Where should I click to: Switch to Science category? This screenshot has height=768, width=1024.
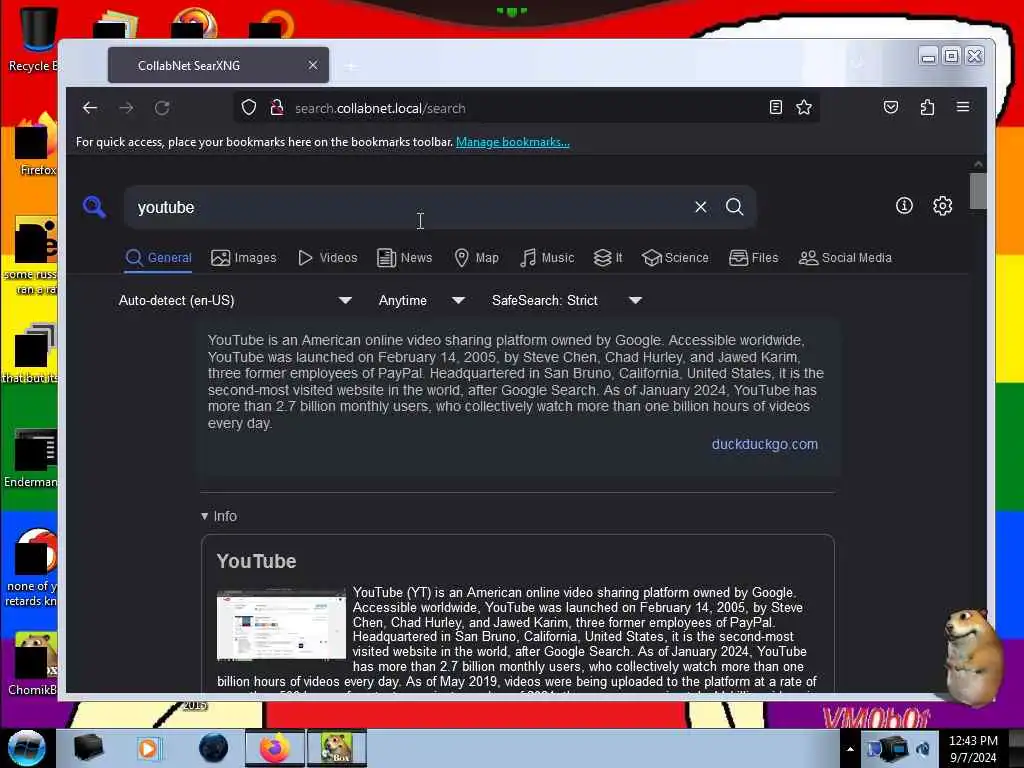(676, 258)
